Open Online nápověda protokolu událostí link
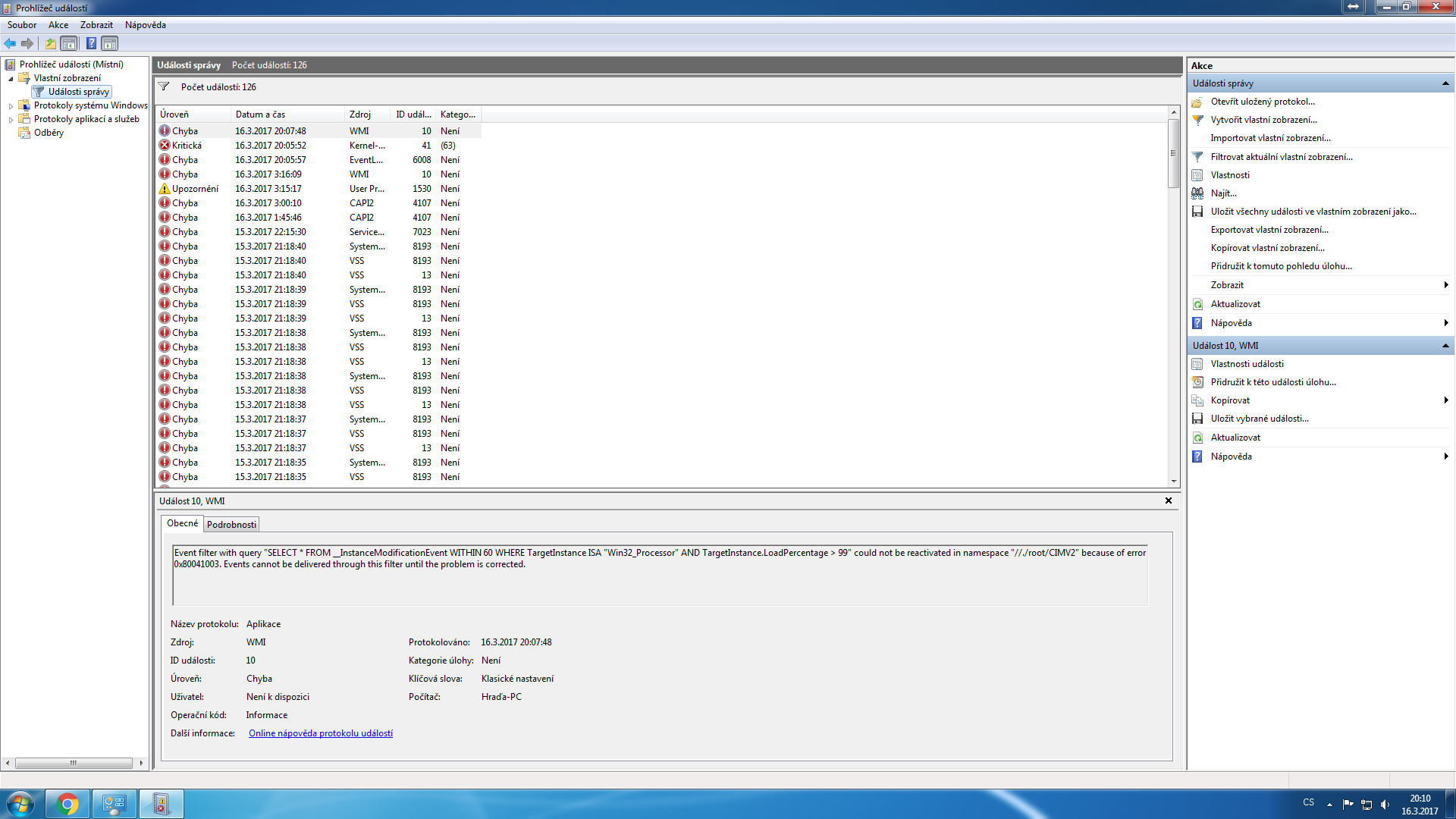 (320, 733)
